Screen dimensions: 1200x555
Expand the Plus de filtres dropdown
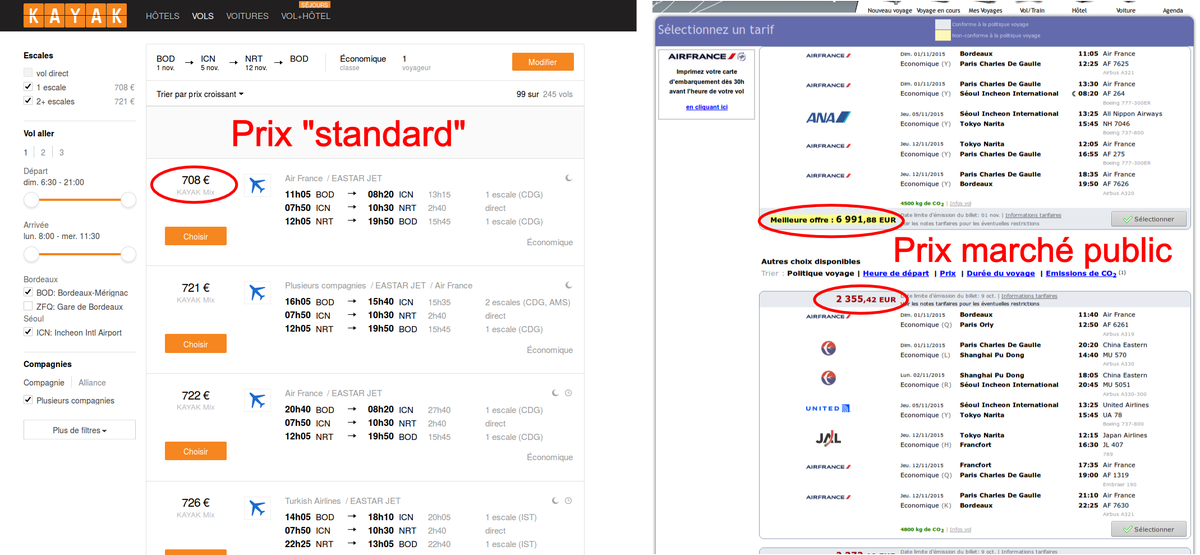pos(79,430)
